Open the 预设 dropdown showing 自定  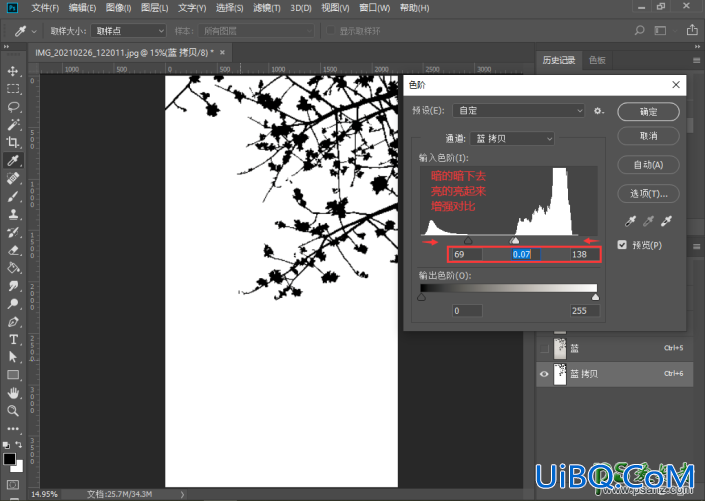(x=518, y=111)
